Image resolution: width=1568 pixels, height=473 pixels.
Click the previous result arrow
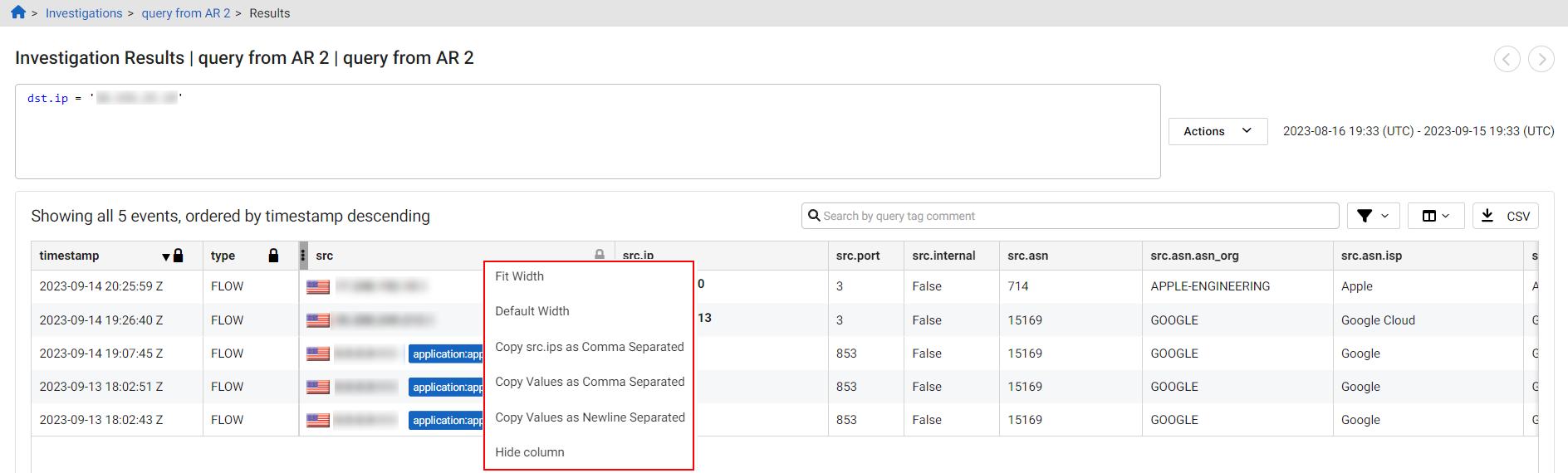point(1507,59)
